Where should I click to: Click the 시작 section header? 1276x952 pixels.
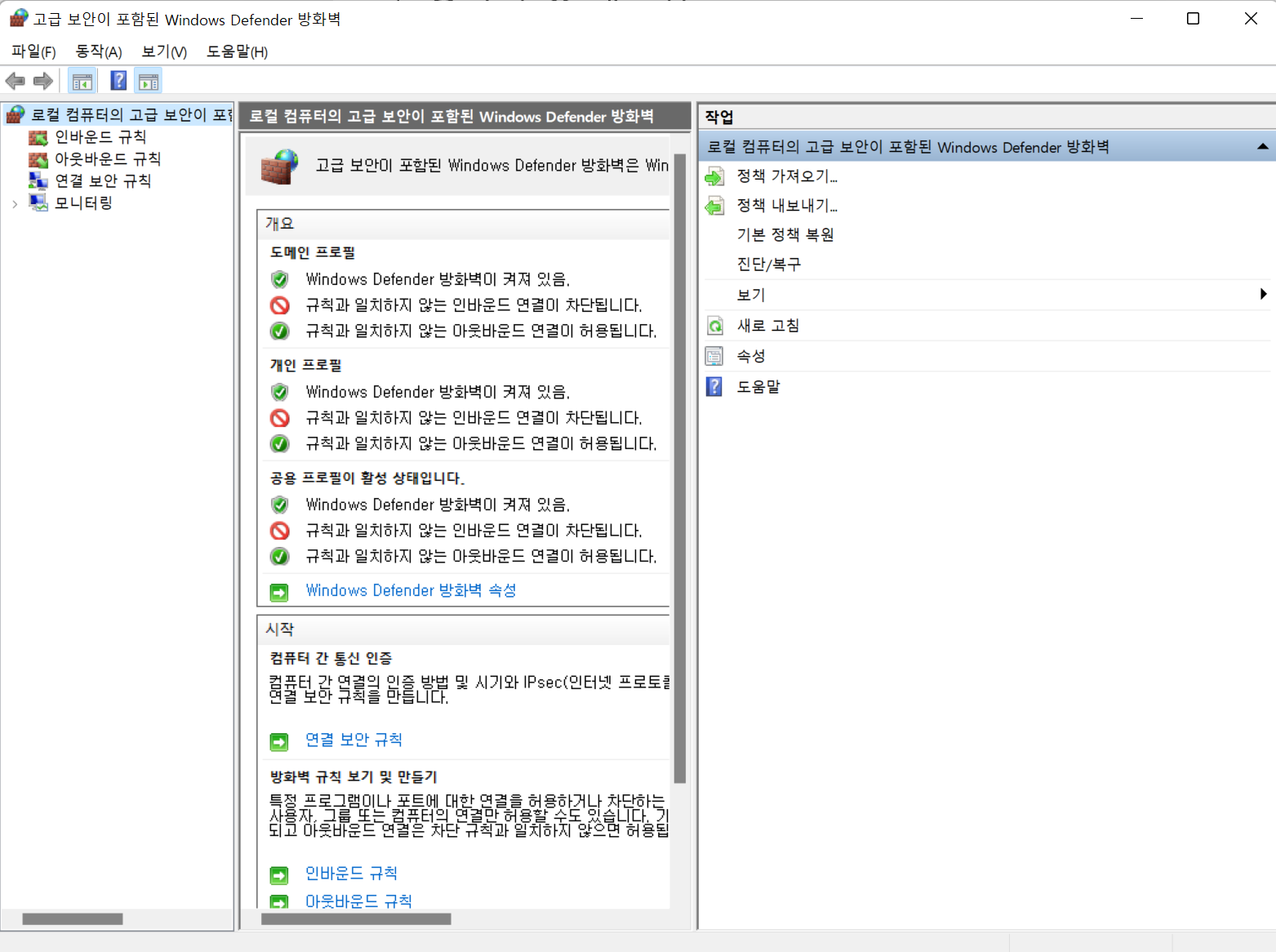464,629
